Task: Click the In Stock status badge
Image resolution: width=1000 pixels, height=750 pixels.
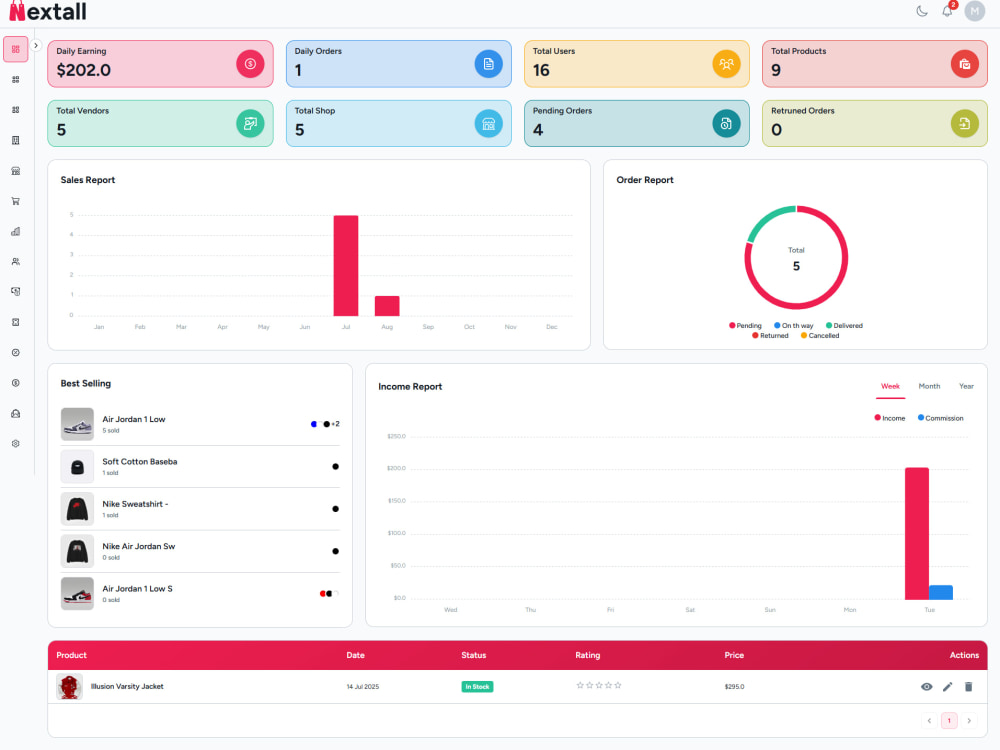Action: pos(477,687)
